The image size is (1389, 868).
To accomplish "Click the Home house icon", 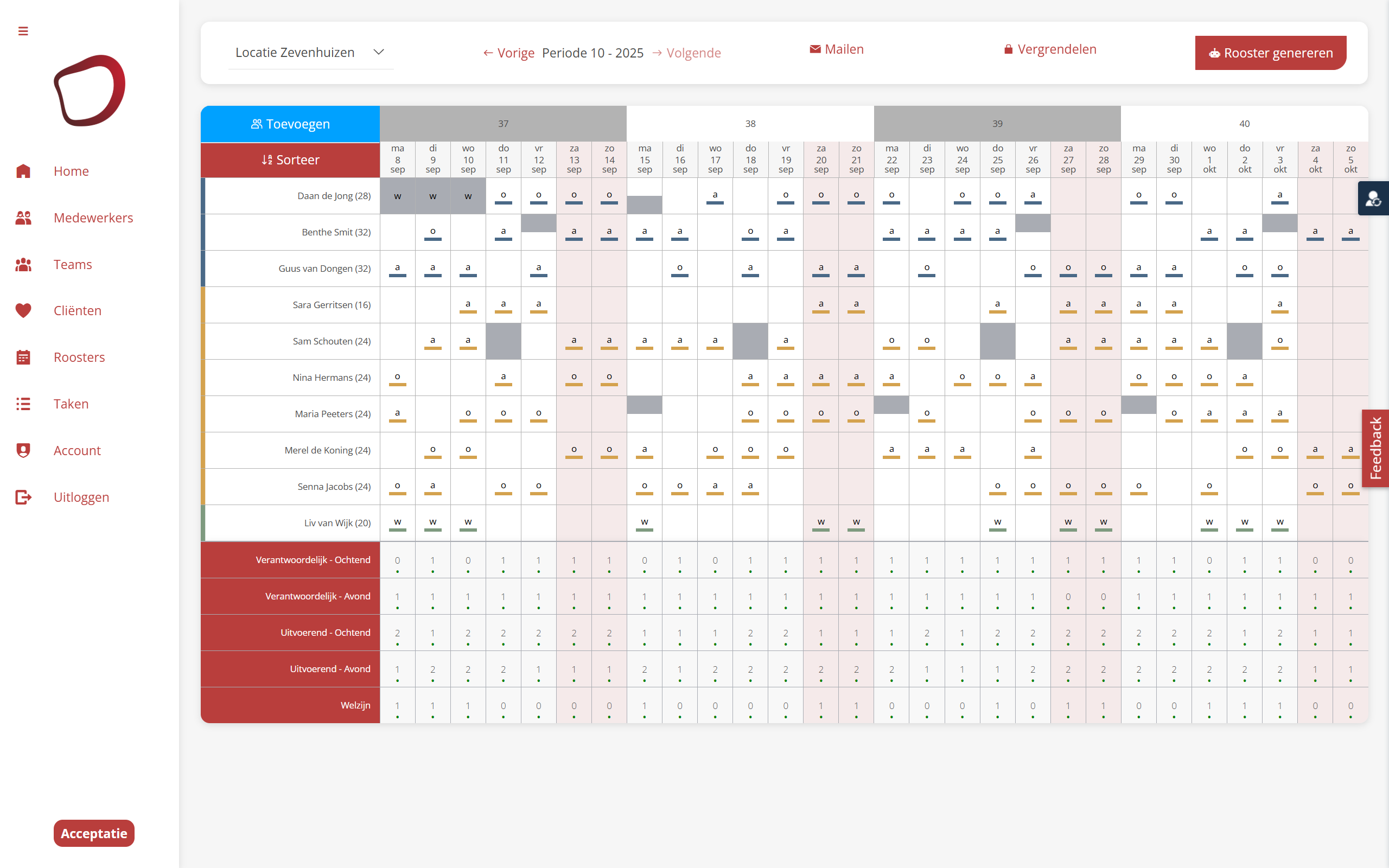I will [x=23, y=171].
